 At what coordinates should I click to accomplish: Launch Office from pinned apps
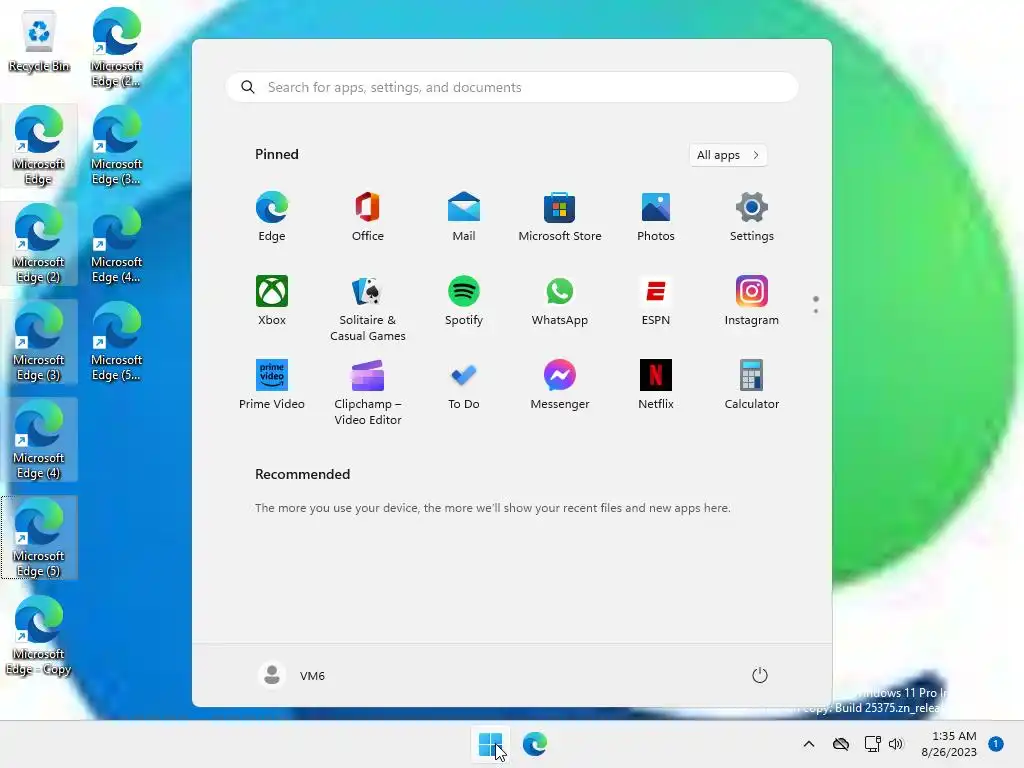[368, 216]
